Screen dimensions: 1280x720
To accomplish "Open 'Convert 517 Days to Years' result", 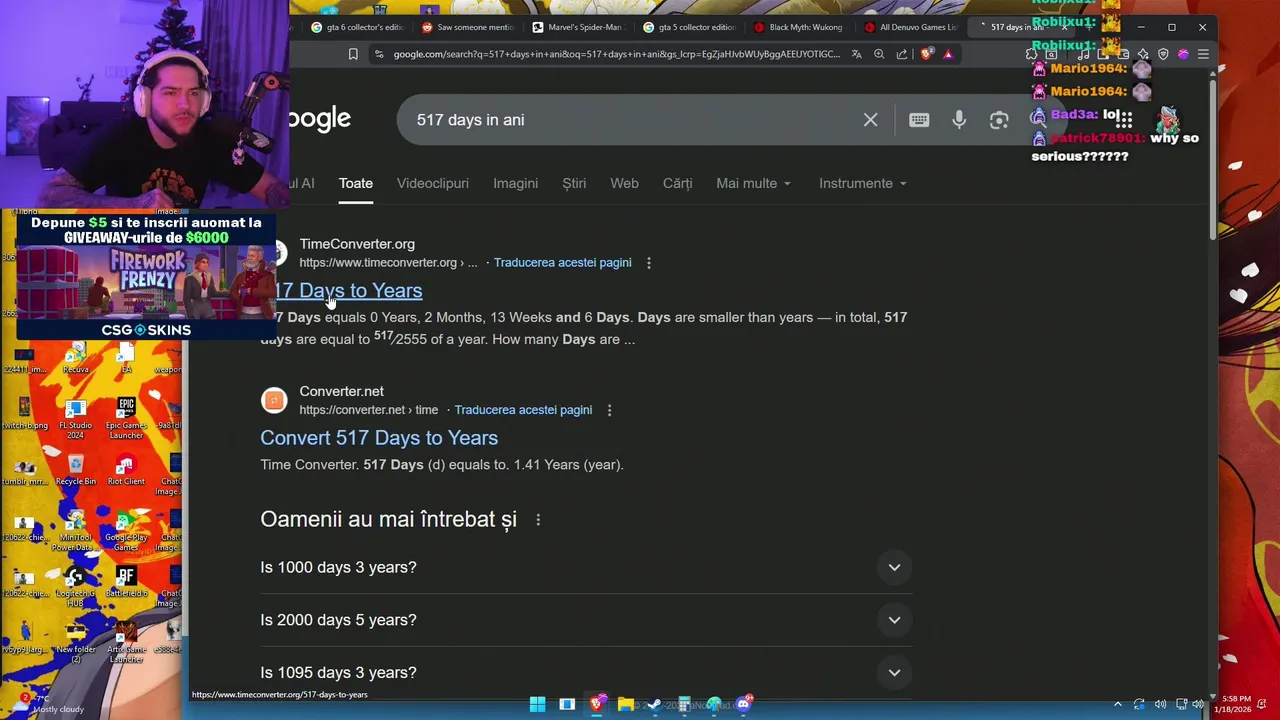I will point(379,438).
